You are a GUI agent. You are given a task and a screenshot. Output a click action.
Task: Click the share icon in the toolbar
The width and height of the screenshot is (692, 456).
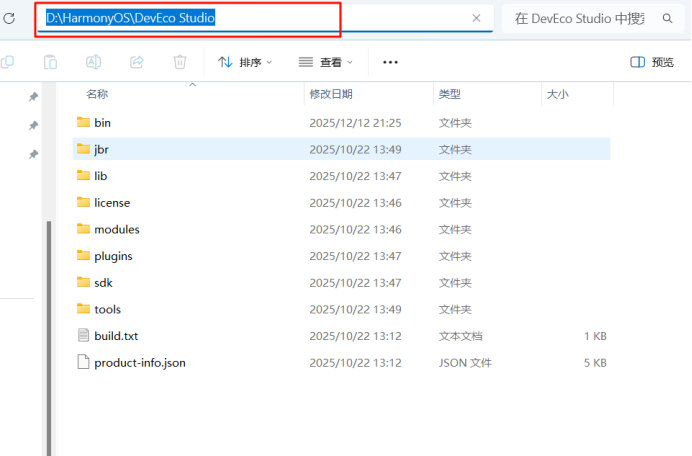(x=137, y=62)
